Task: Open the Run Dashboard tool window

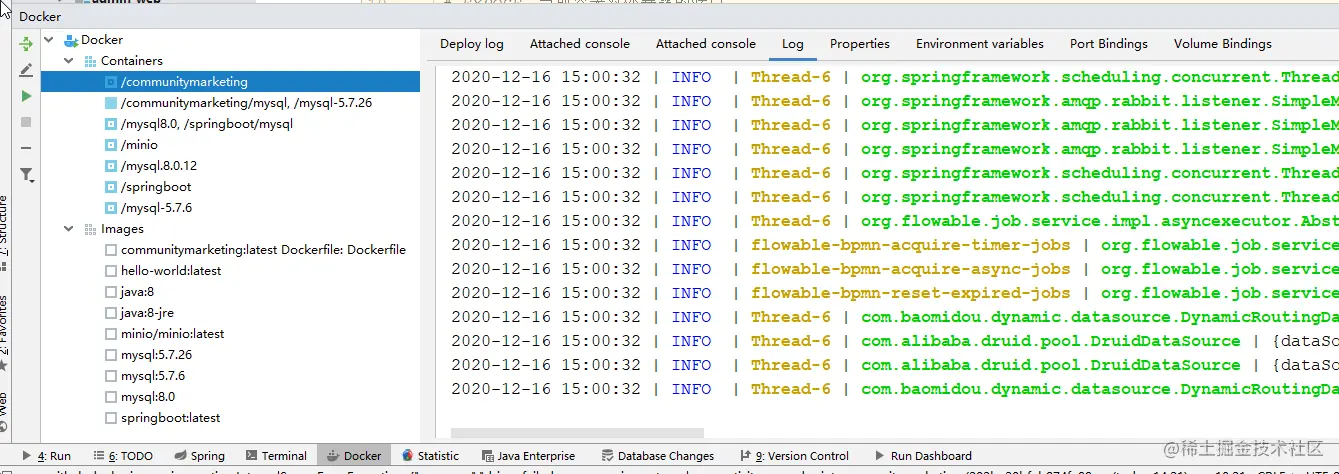Action: pos(922,456)
